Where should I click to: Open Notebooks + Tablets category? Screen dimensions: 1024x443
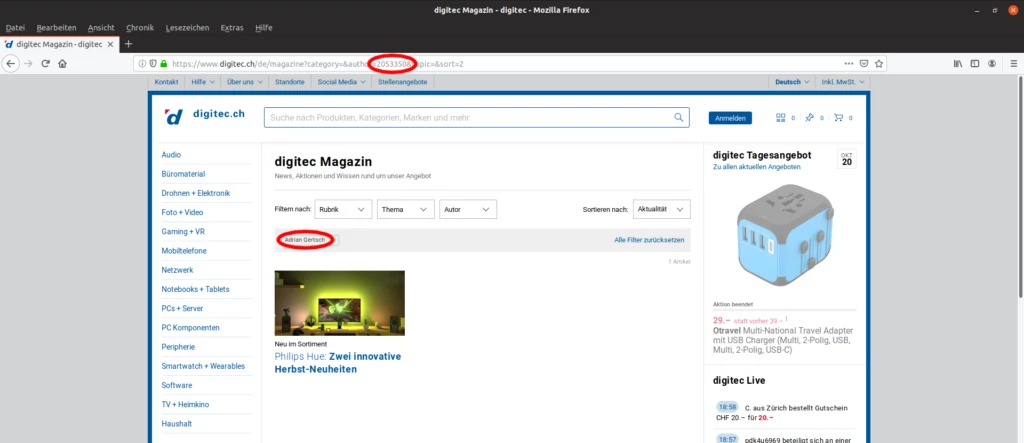(x=195, y=289)
